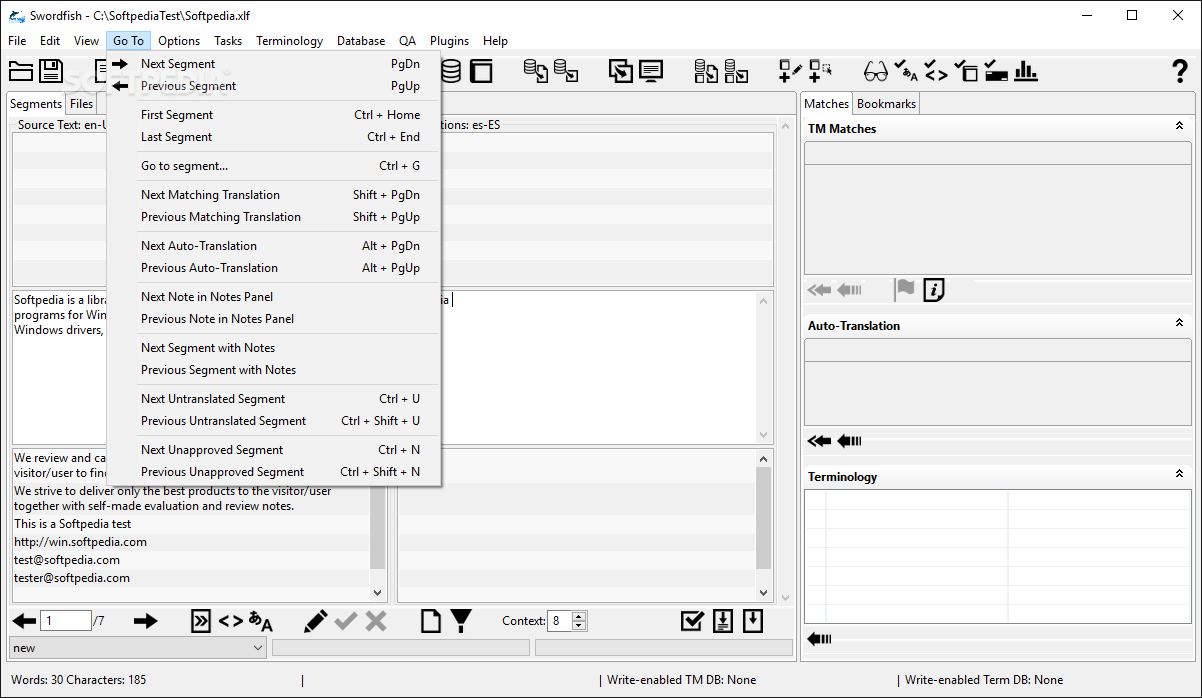Switch to the Matches tab
The height and width of the screenshot is (698, 1202).
(x=827, y=104)
